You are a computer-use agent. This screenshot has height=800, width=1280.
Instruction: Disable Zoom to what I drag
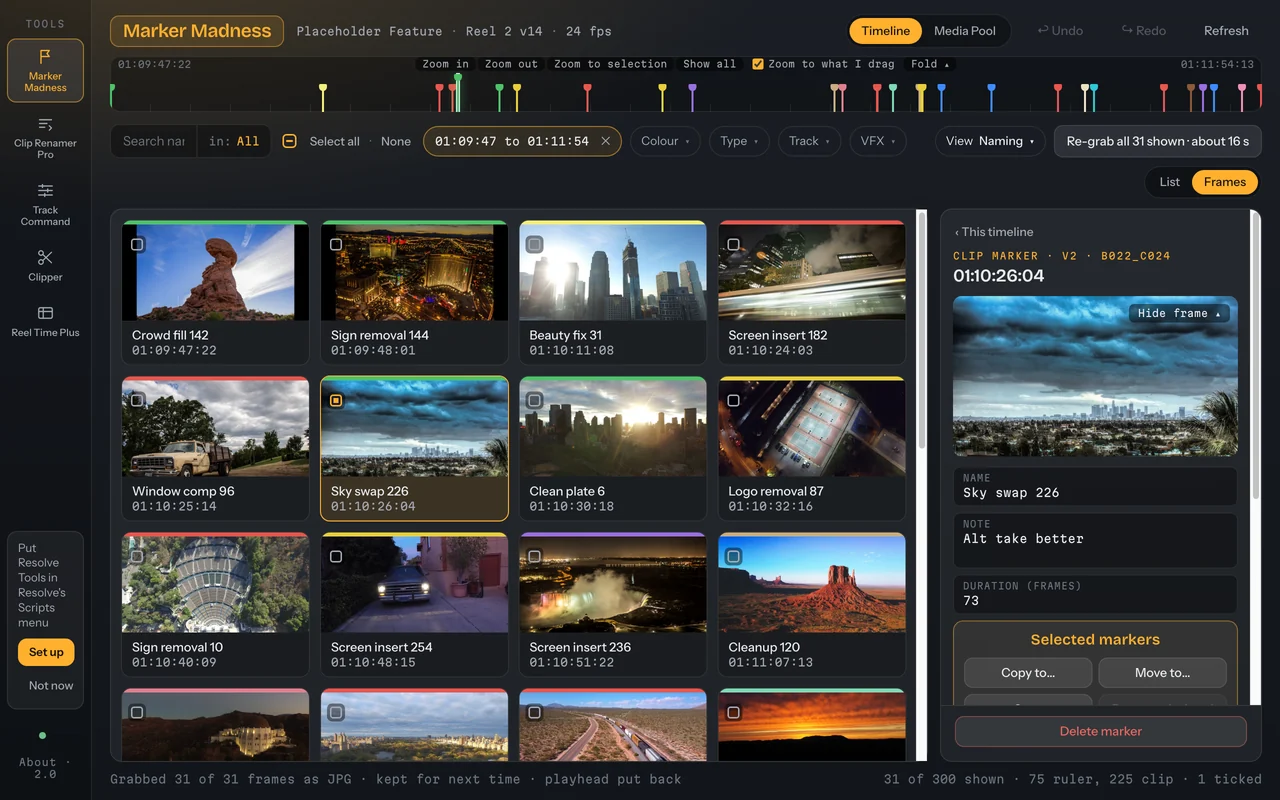point(758,64)
